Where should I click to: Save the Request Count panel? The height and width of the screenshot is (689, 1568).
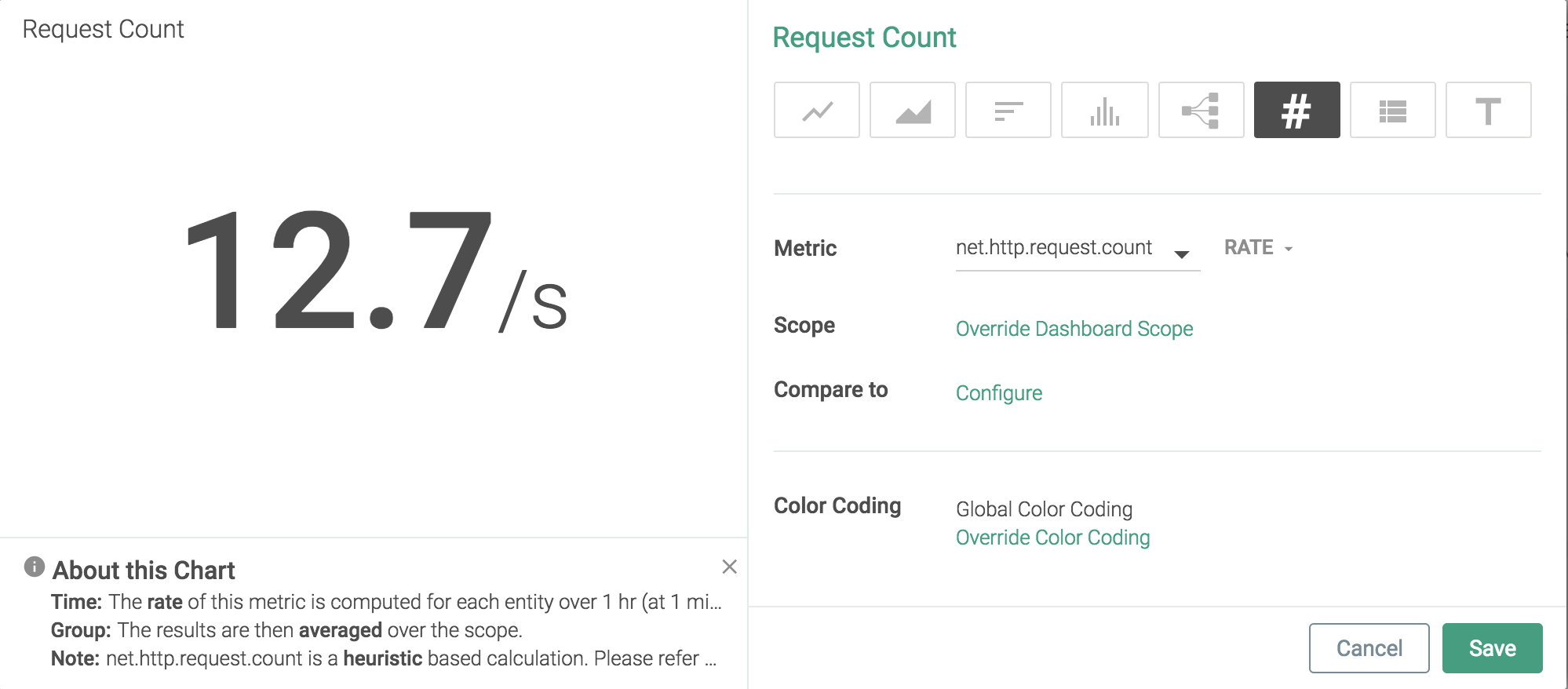[1493, 648]
